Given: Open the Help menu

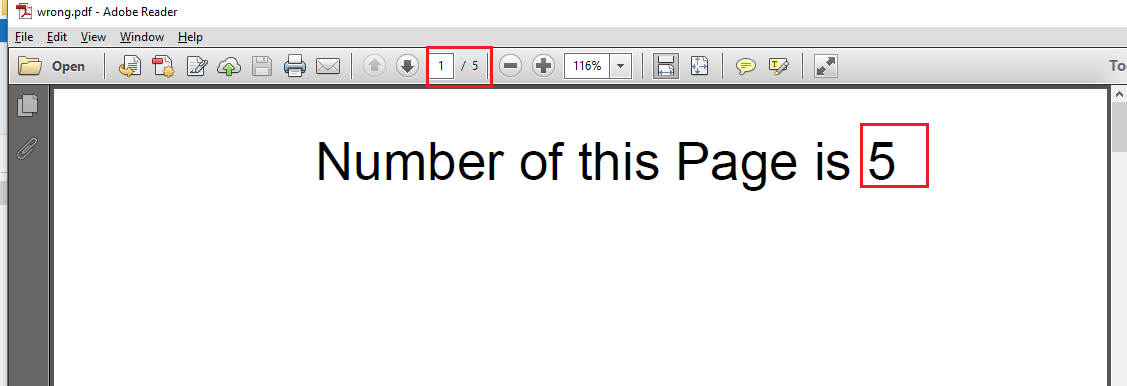Looking at the screenshot, I should (190, 37).
